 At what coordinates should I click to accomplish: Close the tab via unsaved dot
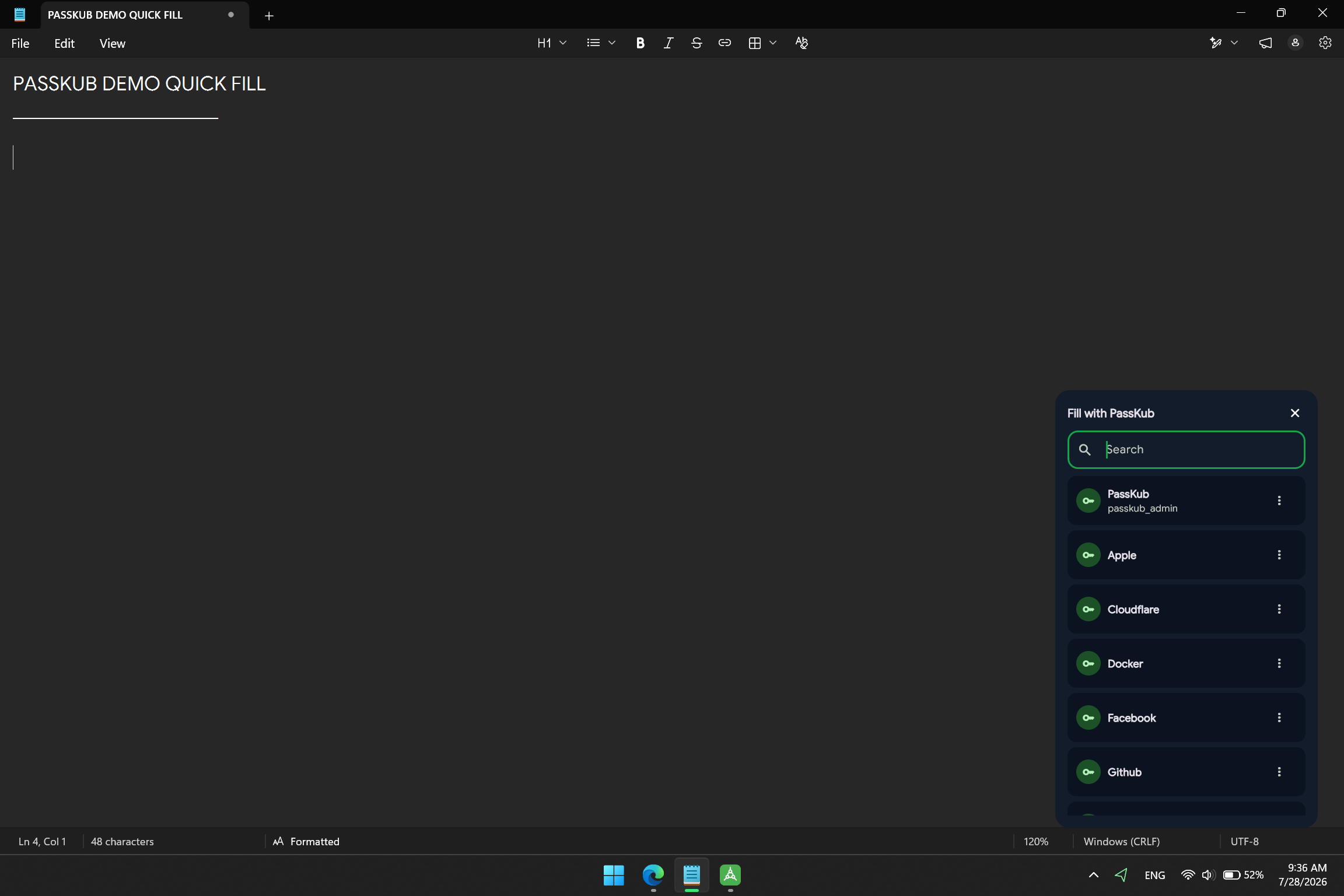(231, 15)
